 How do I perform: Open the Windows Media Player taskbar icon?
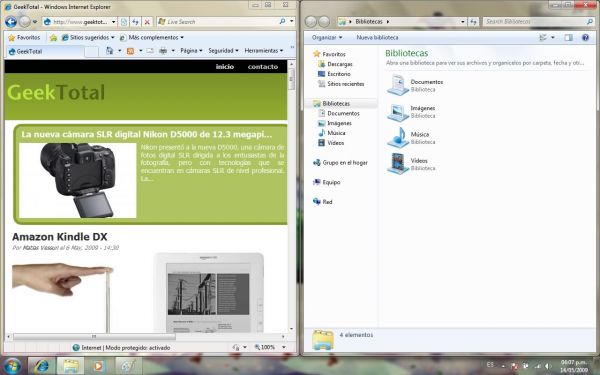click(98, 366)
